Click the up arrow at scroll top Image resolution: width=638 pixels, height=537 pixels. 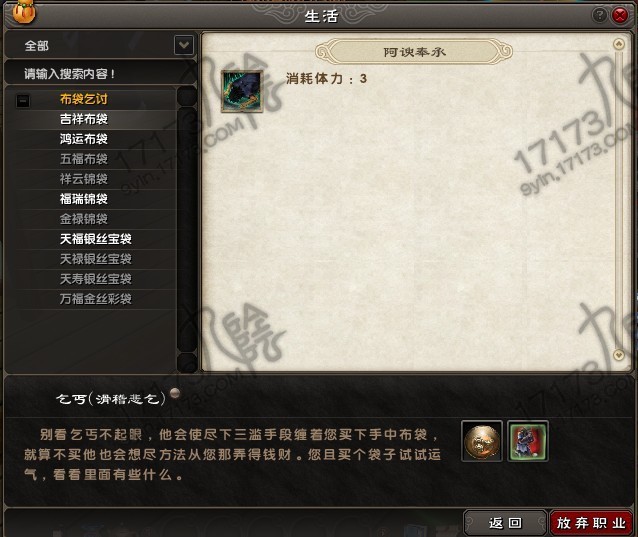(618, 44)
